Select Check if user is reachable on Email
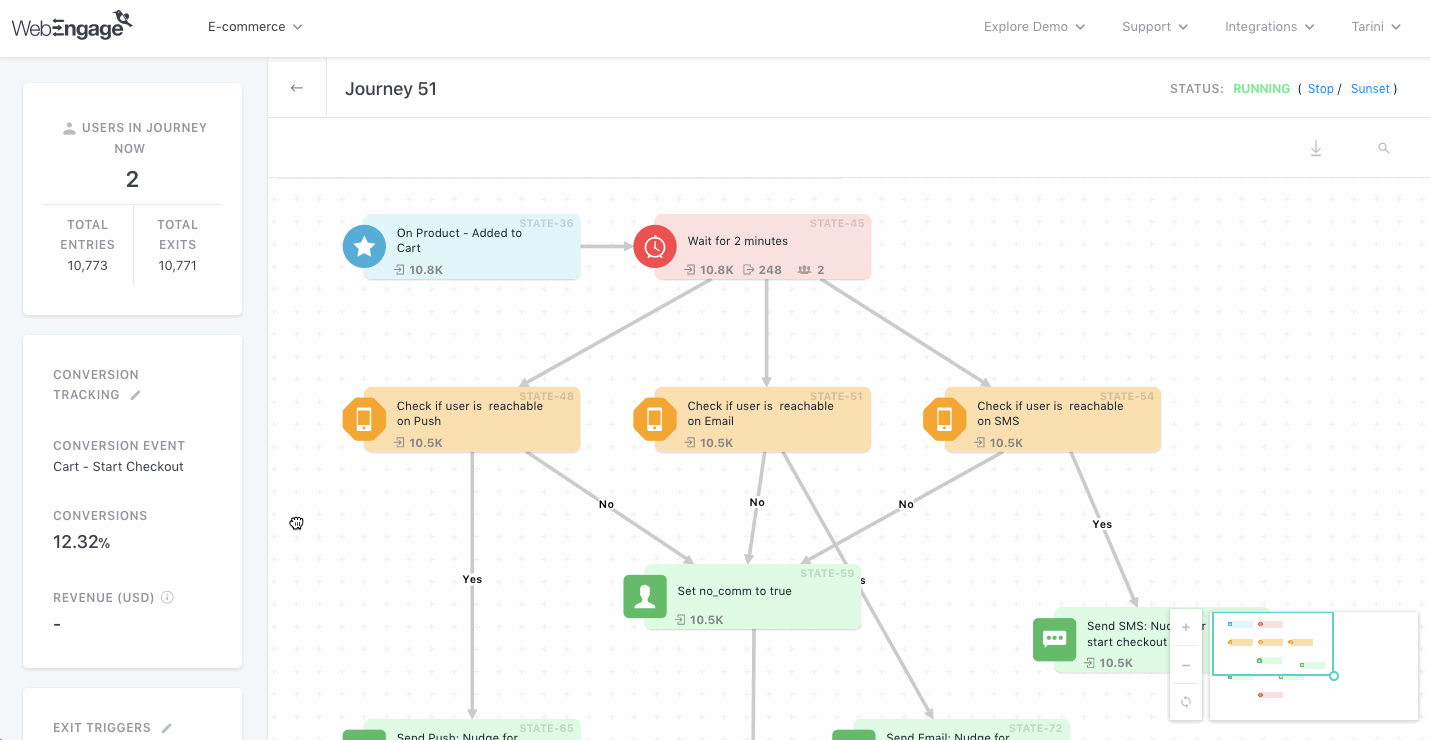The width and height of the screenshot is (1430, 740). tap(762, 420)
